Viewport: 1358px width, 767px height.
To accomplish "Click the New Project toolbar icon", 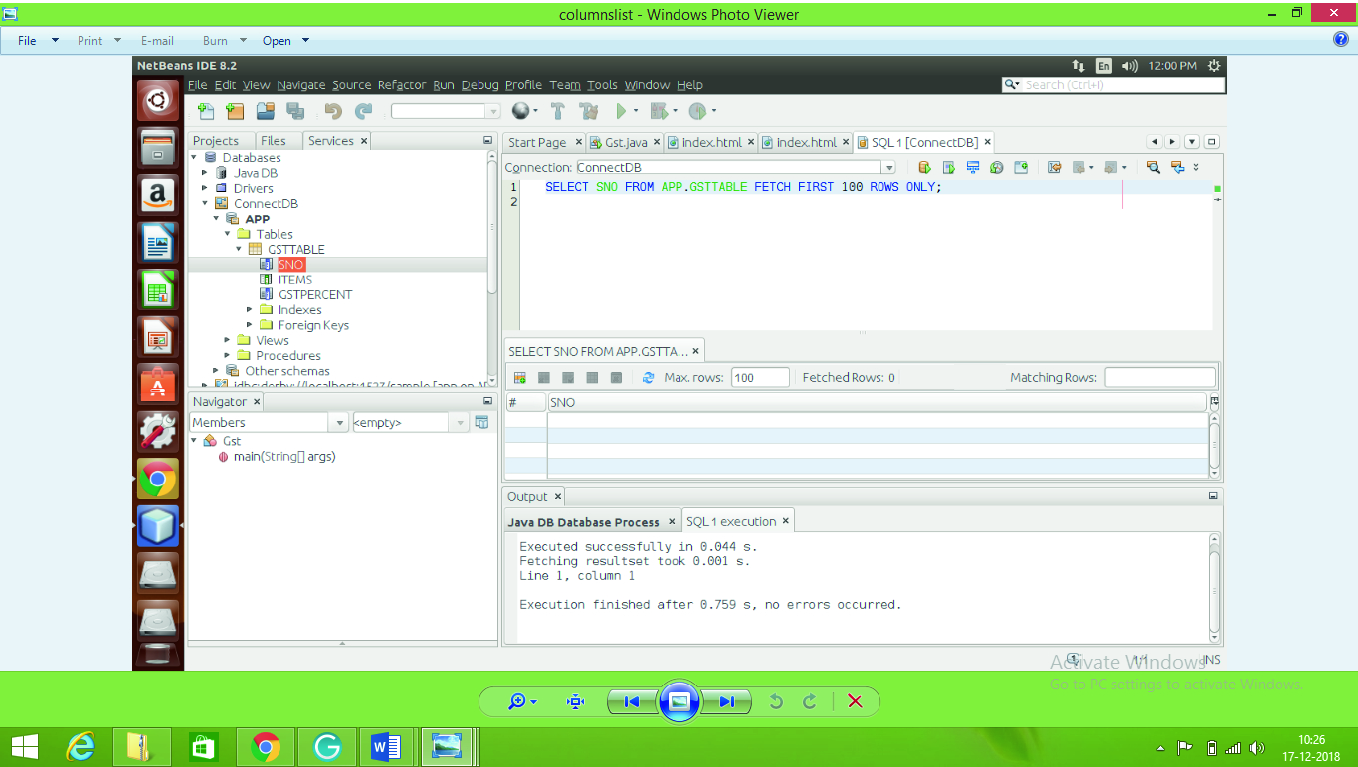I will 235,111.
